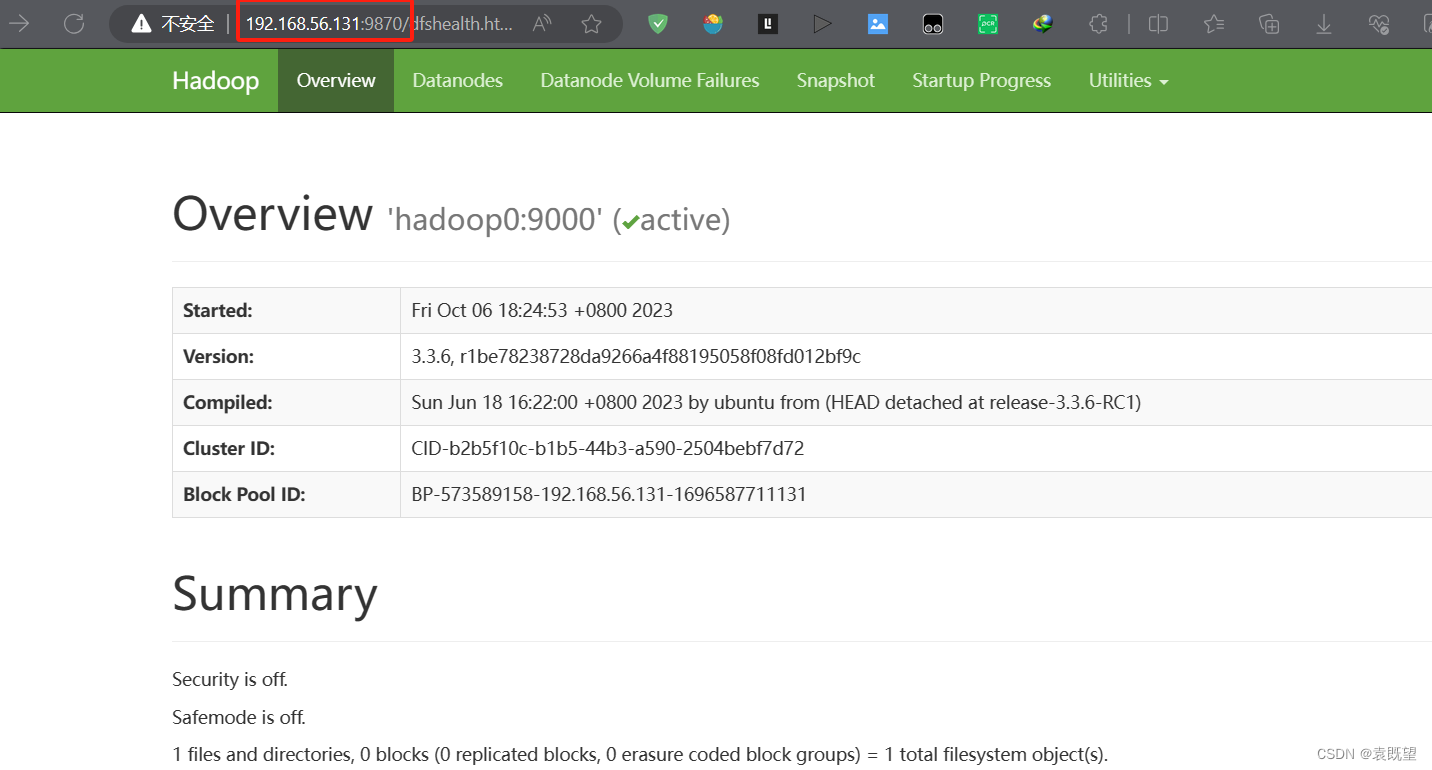Click the 'Started:' row label
1432x770 pixels.
coord(218,311)
